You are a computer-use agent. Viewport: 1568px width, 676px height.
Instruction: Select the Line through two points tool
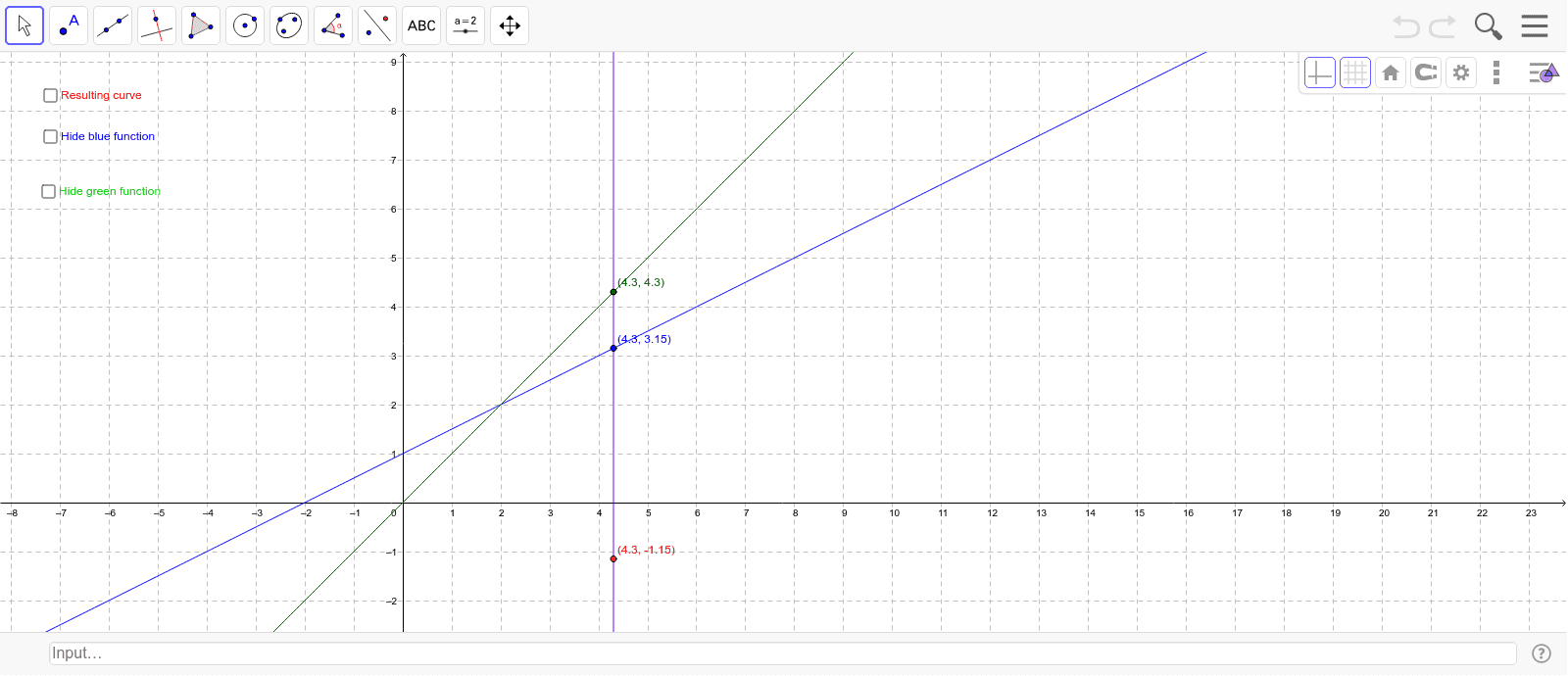113,25
